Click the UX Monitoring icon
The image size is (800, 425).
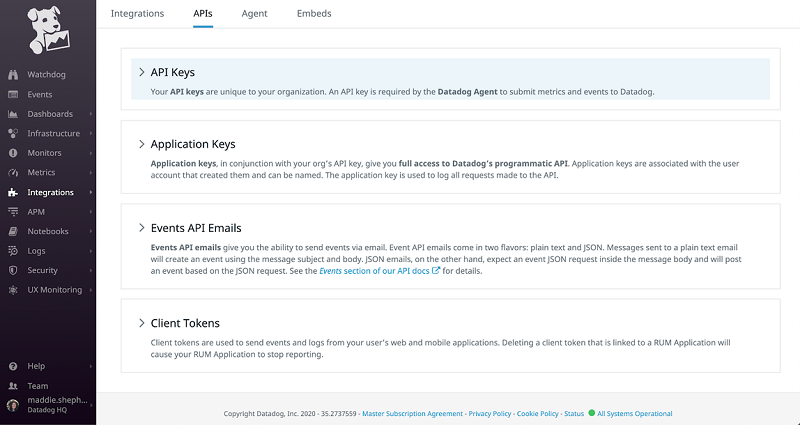pyautogui.click(x=13, y=290)
